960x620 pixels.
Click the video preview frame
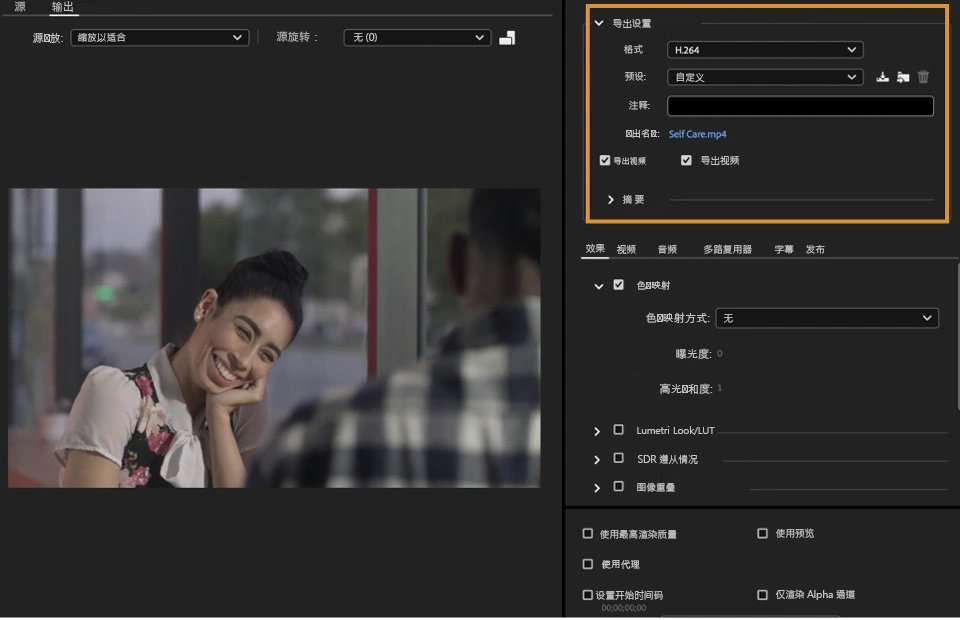[x=274, y=338]
